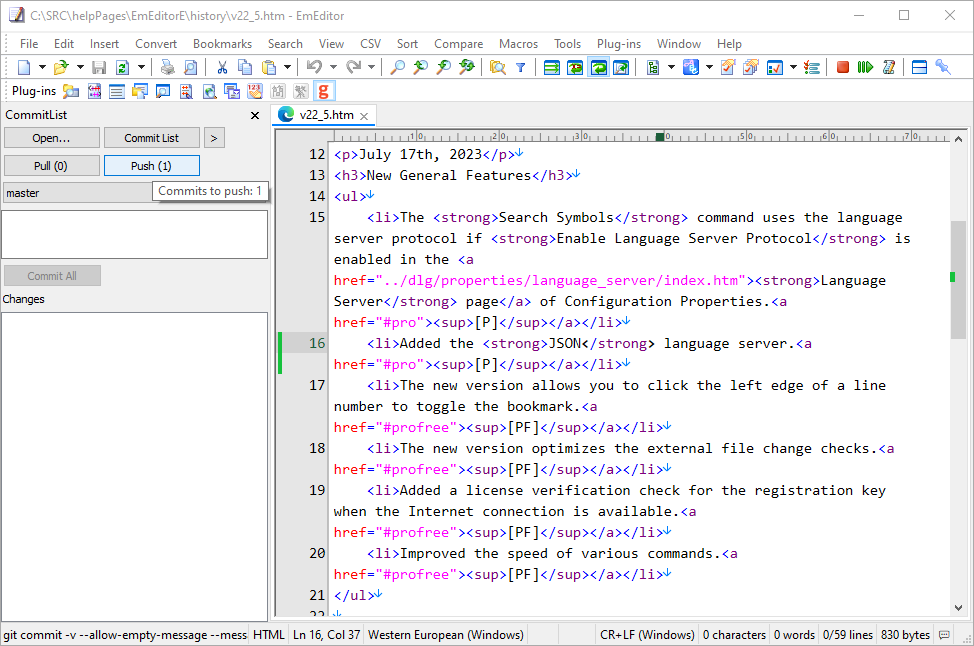The height and width of the screenshot is (646, 974).
Task: Open the Paste dropdown arrow
Action: click(x=287, y=67)
